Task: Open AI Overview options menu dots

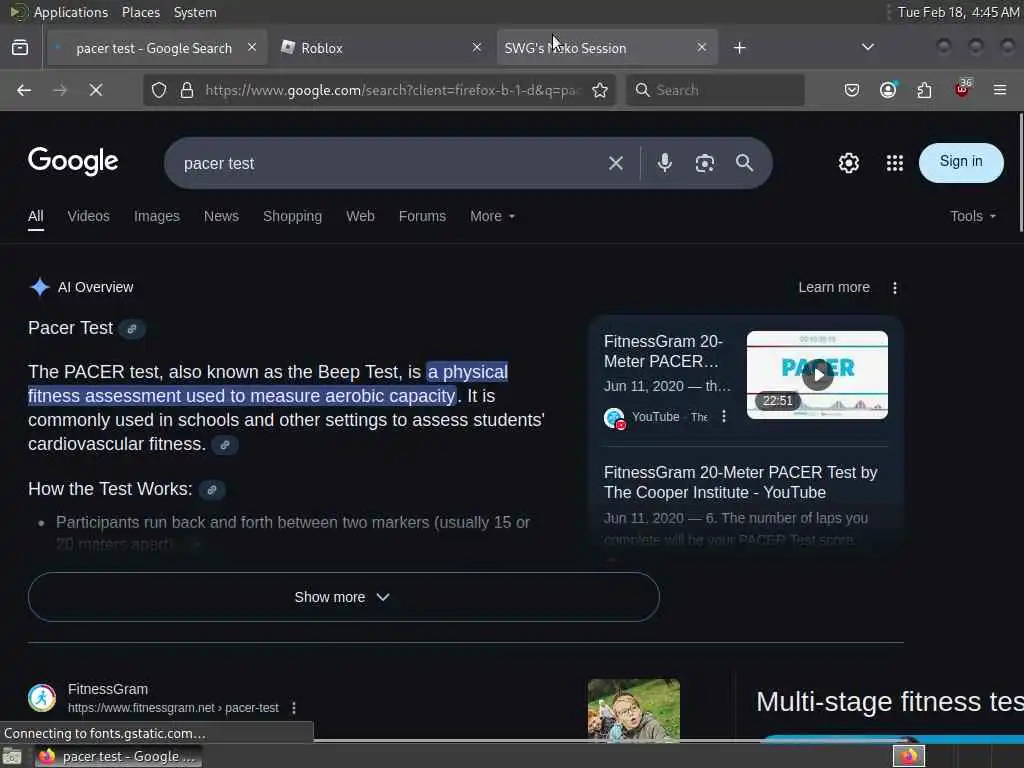Action: pos(895,287)
